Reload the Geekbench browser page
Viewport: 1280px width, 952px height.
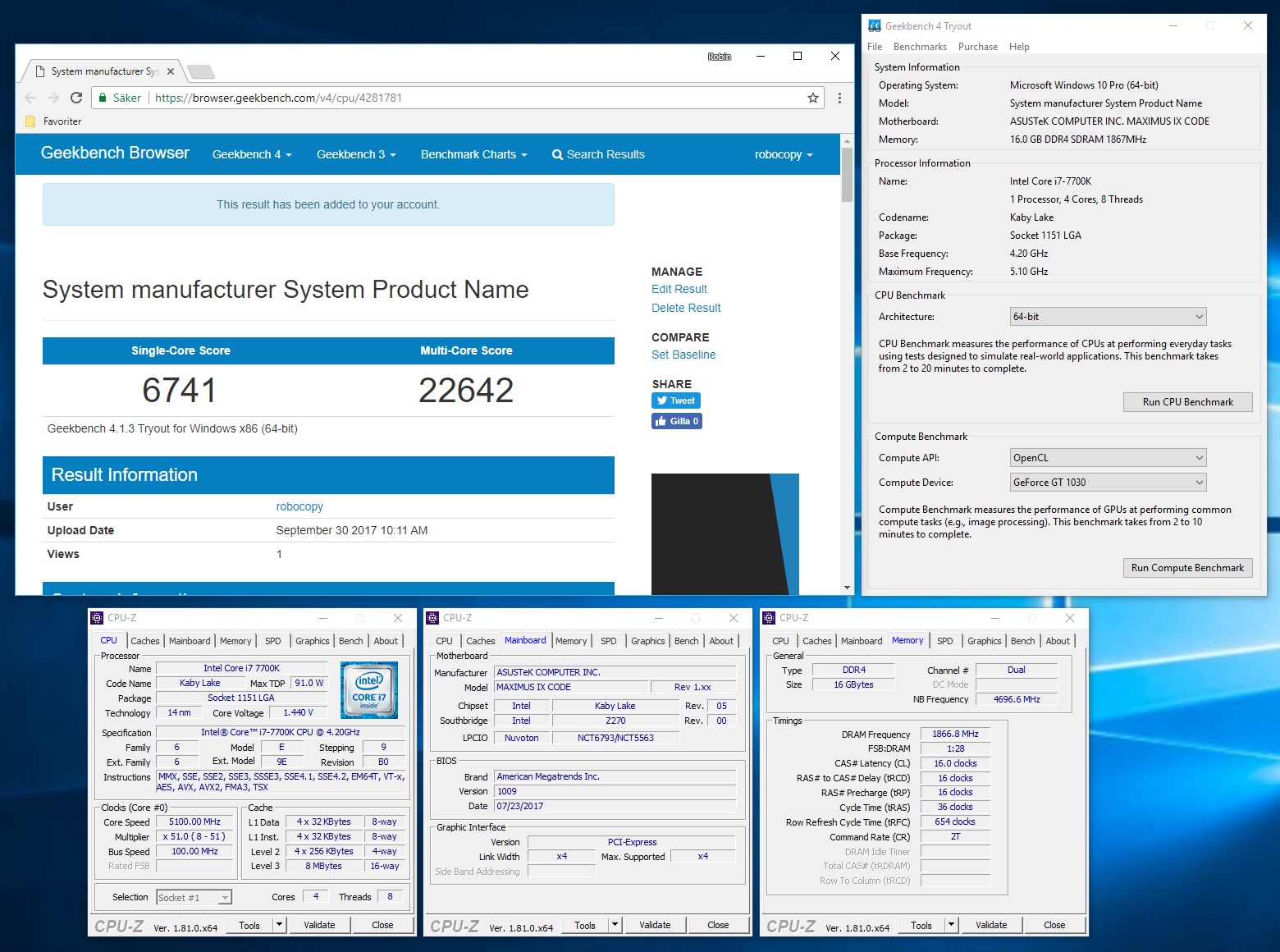point(76,98)
